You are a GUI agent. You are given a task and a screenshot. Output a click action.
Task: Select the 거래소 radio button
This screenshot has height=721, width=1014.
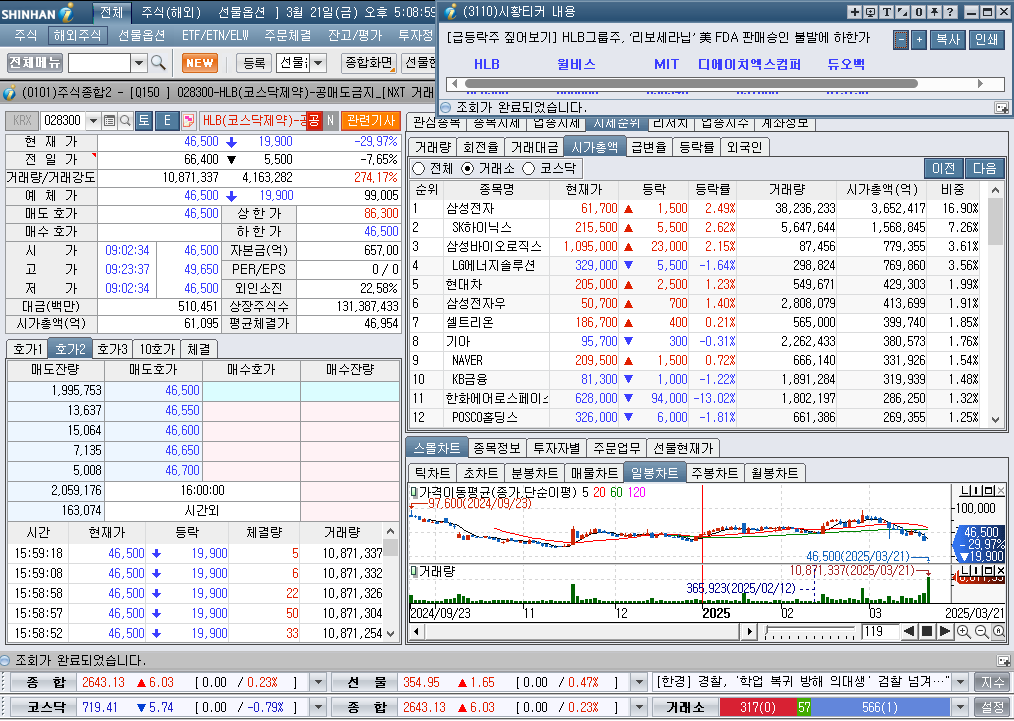click(468, 169)
